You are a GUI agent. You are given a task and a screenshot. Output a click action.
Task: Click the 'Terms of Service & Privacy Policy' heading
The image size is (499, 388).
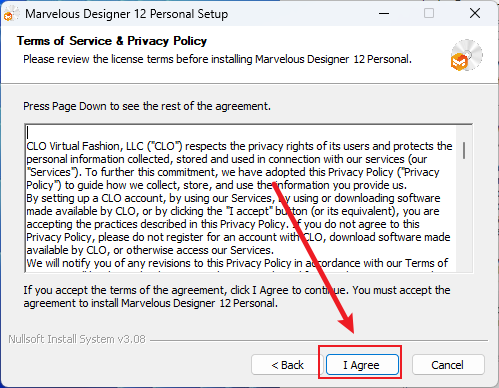tap(112, 41)
